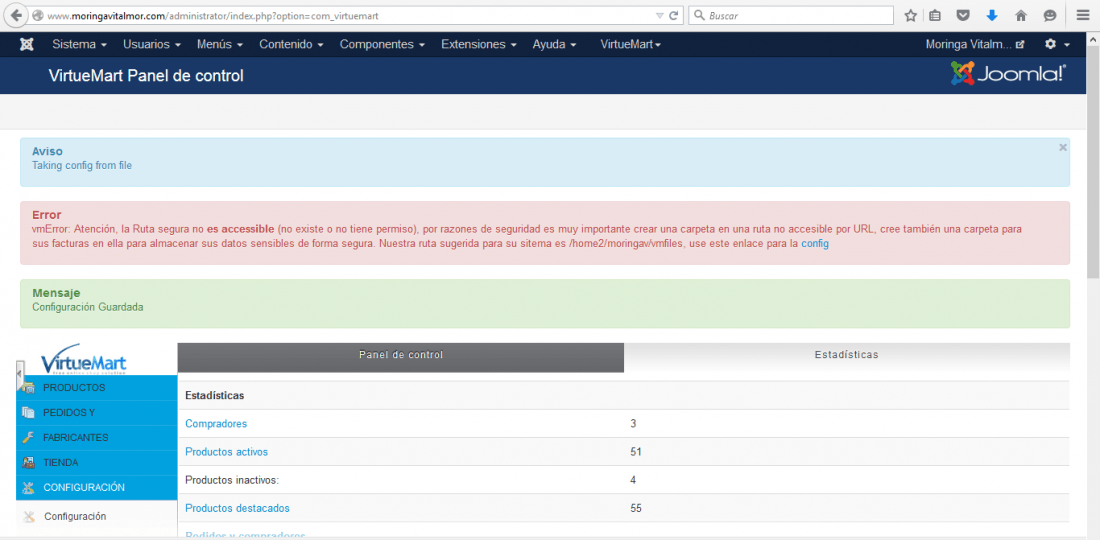Viewport: 1100px width, 540px height.
Task: Open the Extensiones menu
Action: (x=478, y=44)
